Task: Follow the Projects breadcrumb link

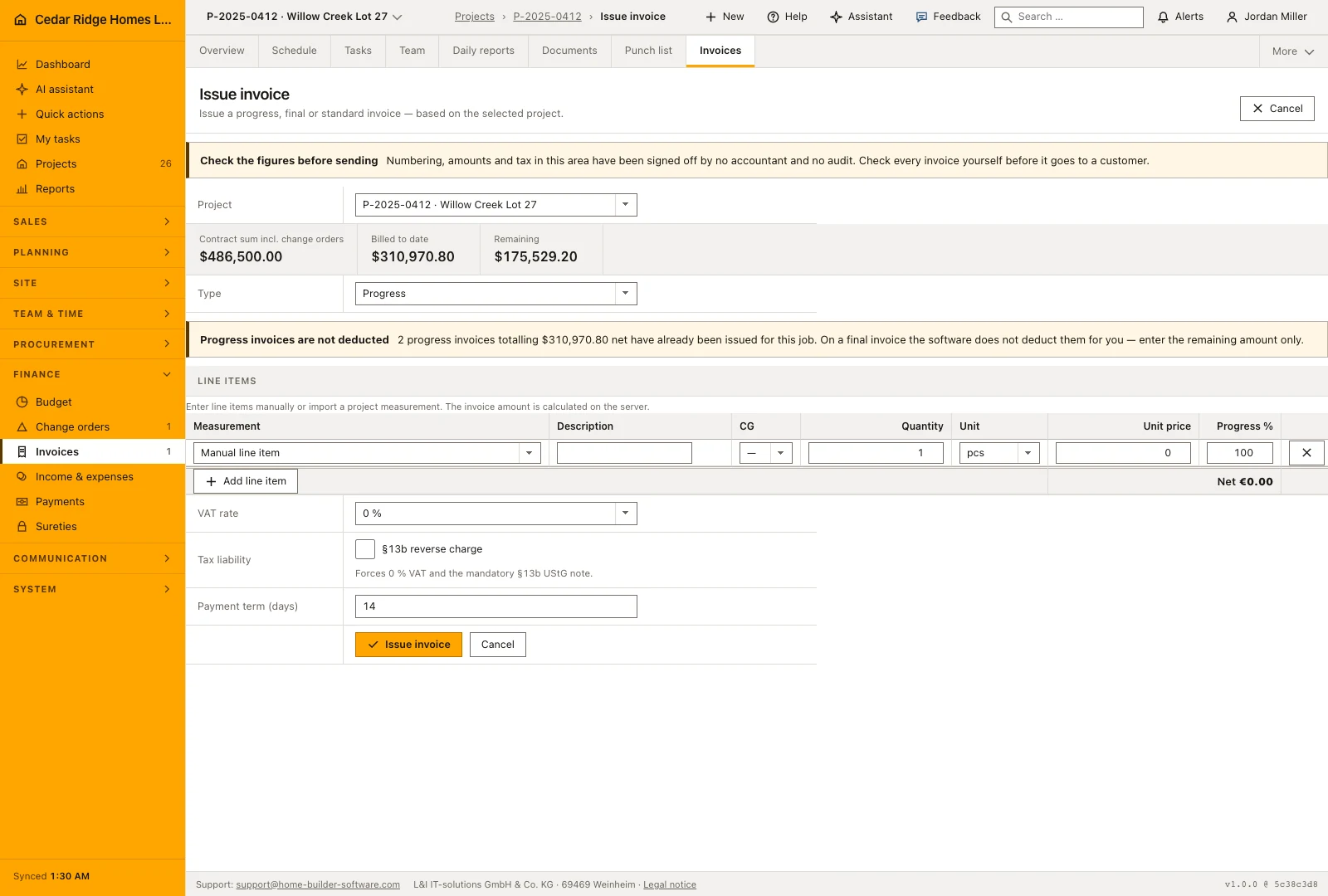Action: click(x=475, y=17)
